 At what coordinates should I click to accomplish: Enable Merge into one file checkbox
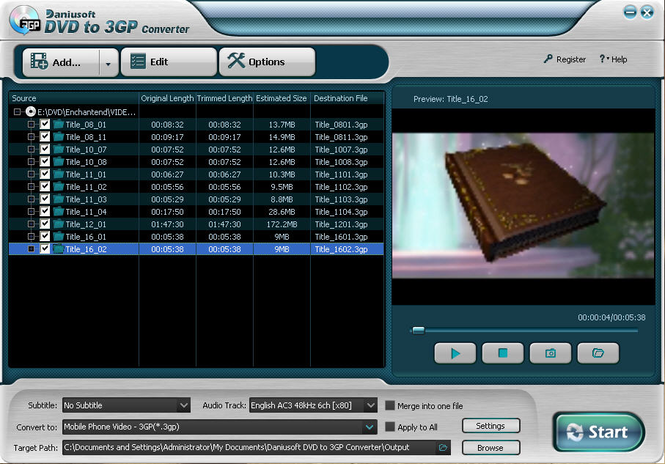[x=390, y=405]
